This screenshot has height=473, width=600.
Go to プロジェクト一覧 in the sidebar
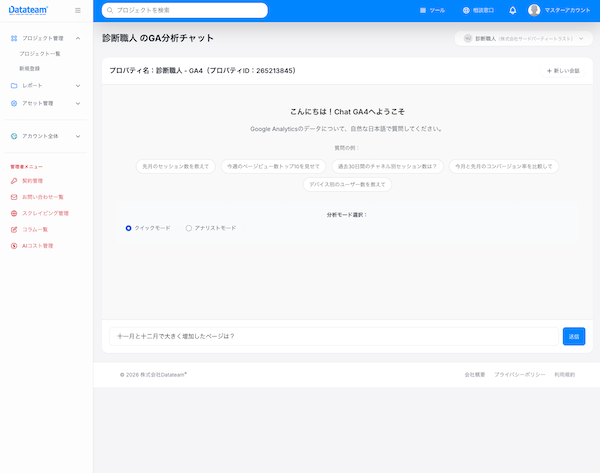tap(40, 54)
